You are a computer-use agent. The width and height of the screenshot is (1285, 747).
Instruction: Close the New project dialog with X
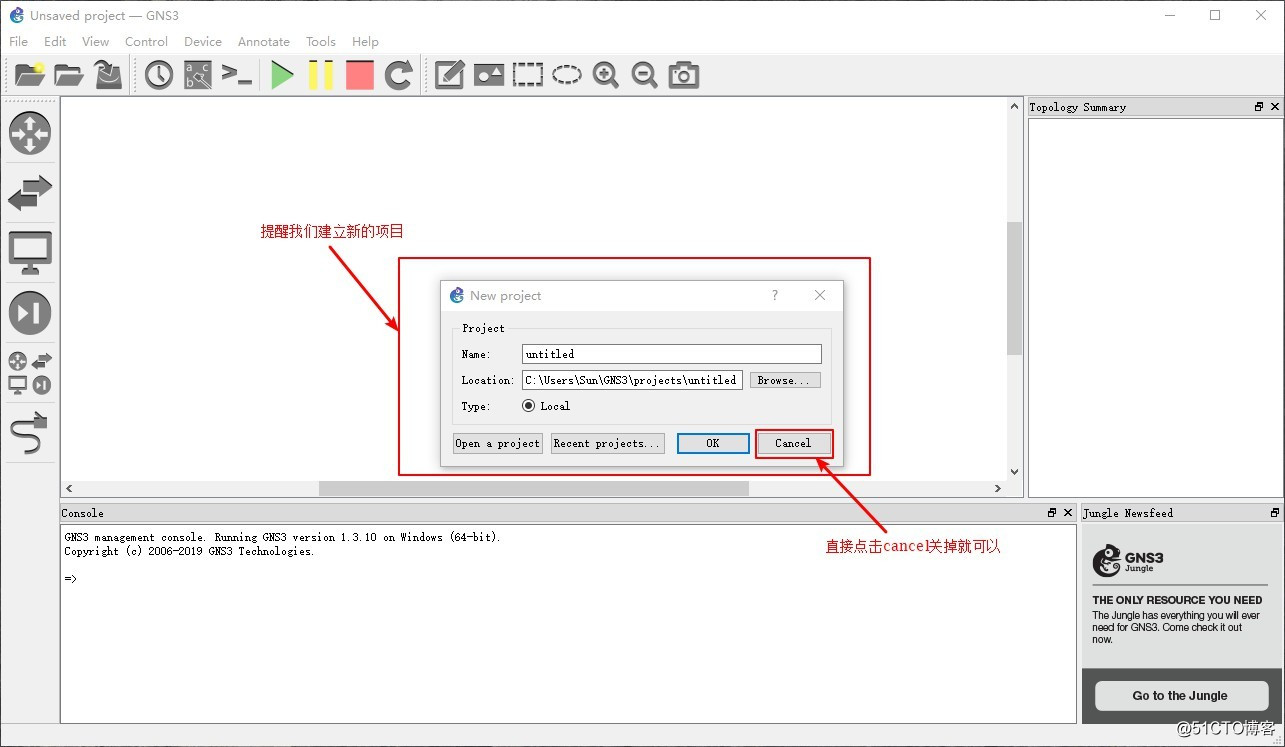click(820, 295)
